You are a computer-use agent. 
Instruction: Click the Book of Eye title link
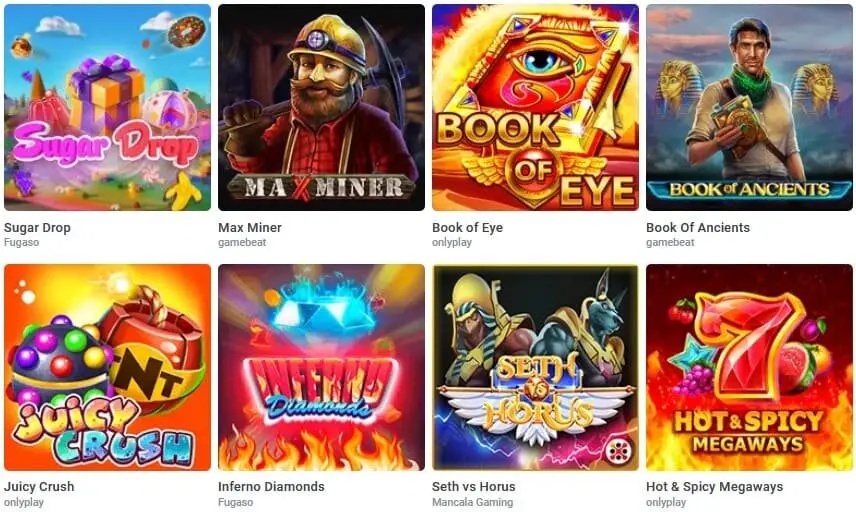pos(467,228)
